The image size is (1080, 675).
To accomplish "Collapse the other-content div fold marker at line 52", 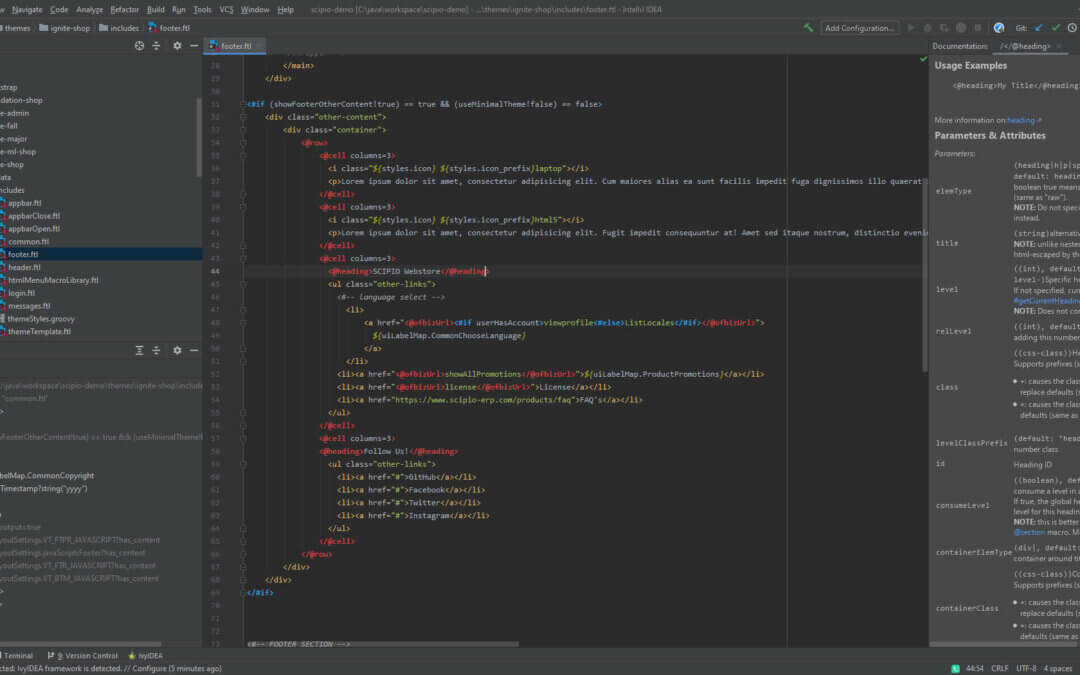I will coord(244,117).
